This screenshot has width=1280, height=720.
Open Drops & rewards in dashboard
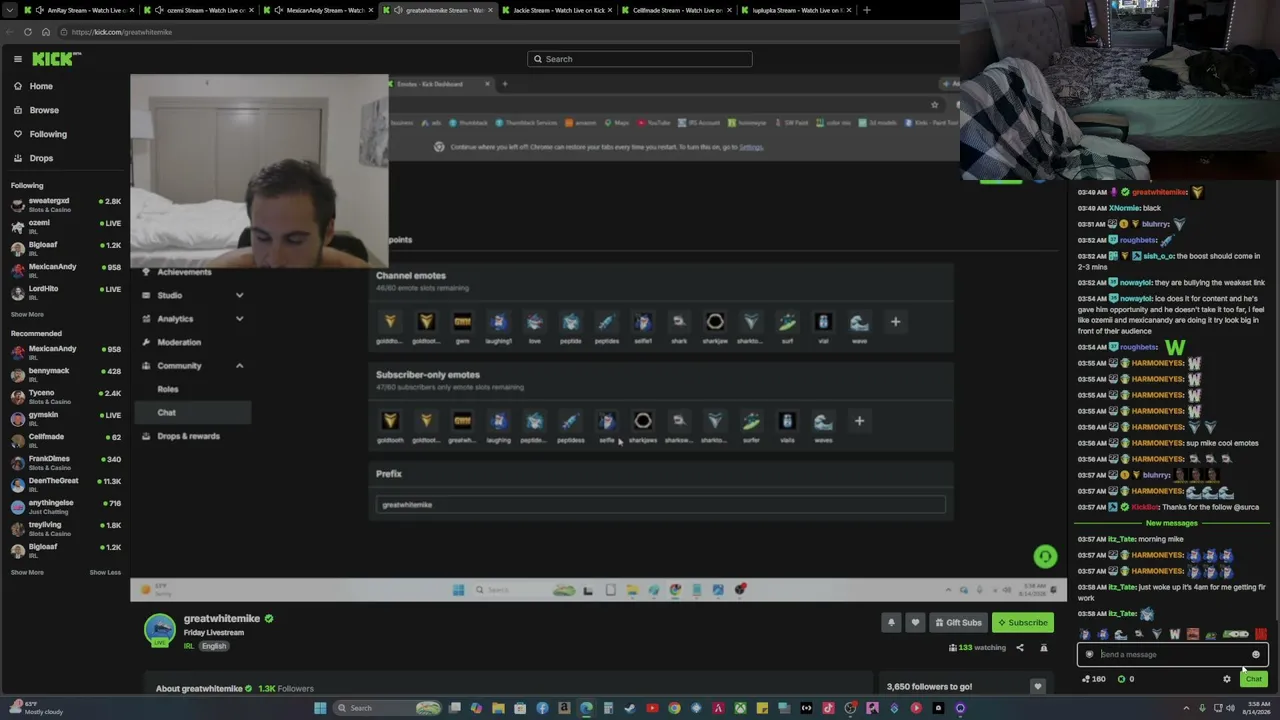[190, 436]
